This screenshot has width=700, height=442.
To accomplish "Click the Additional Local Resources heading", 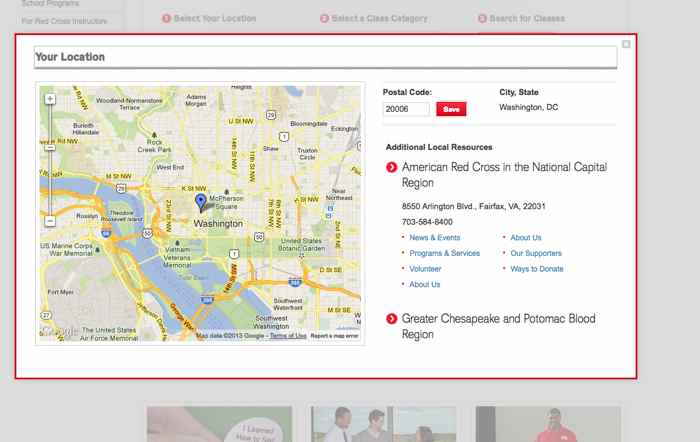I will (439, 147).
